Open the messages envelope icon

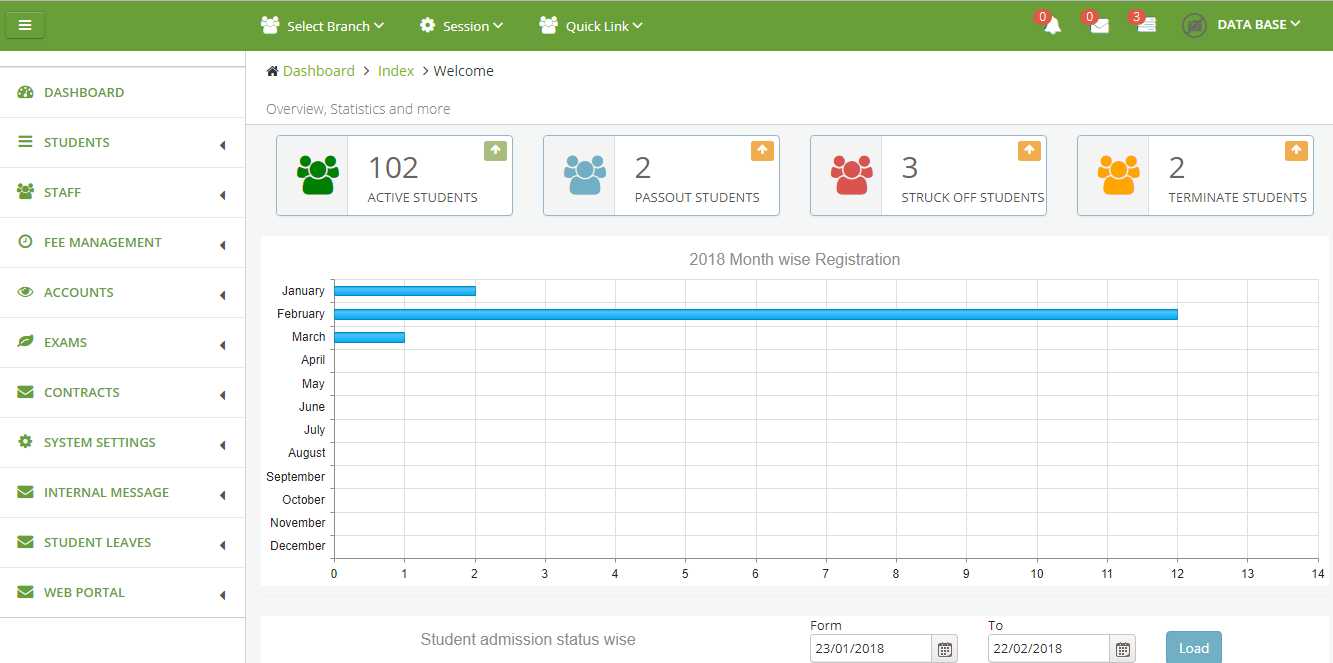point(1099,26)
